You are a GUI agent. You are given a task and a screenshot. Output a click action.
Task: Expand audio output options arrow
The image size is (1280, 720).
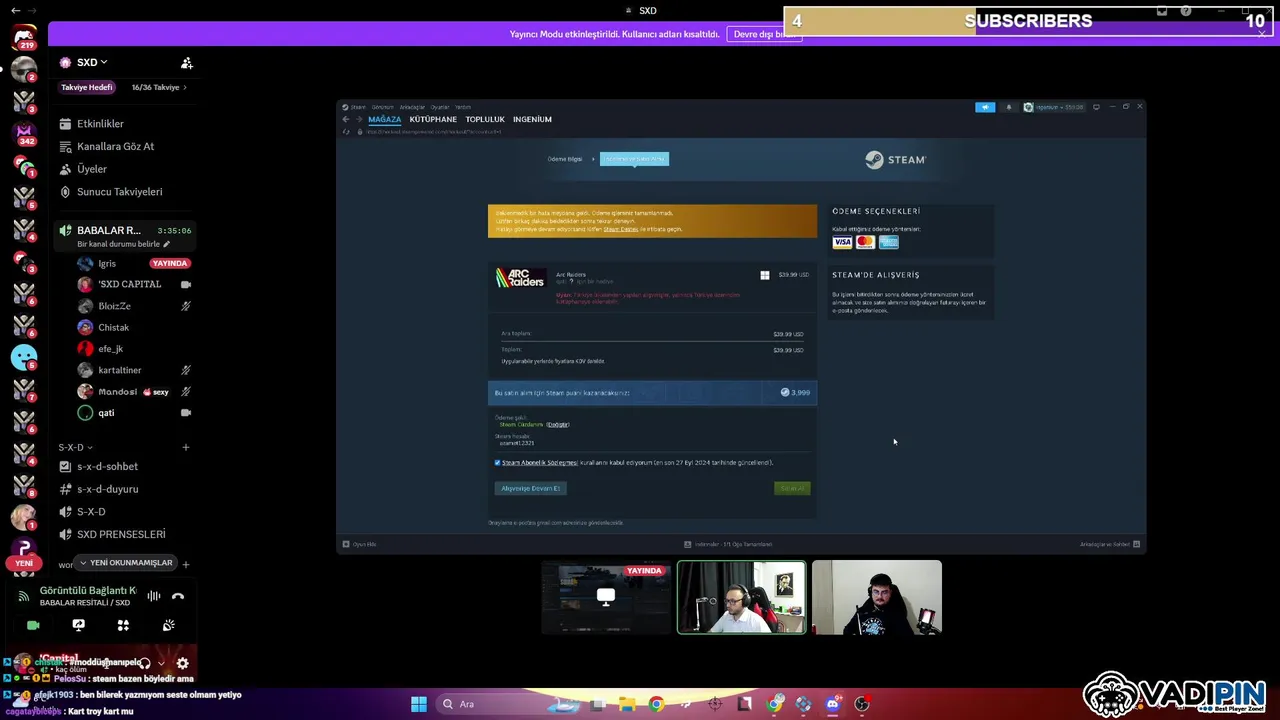[x=161, y=663]
